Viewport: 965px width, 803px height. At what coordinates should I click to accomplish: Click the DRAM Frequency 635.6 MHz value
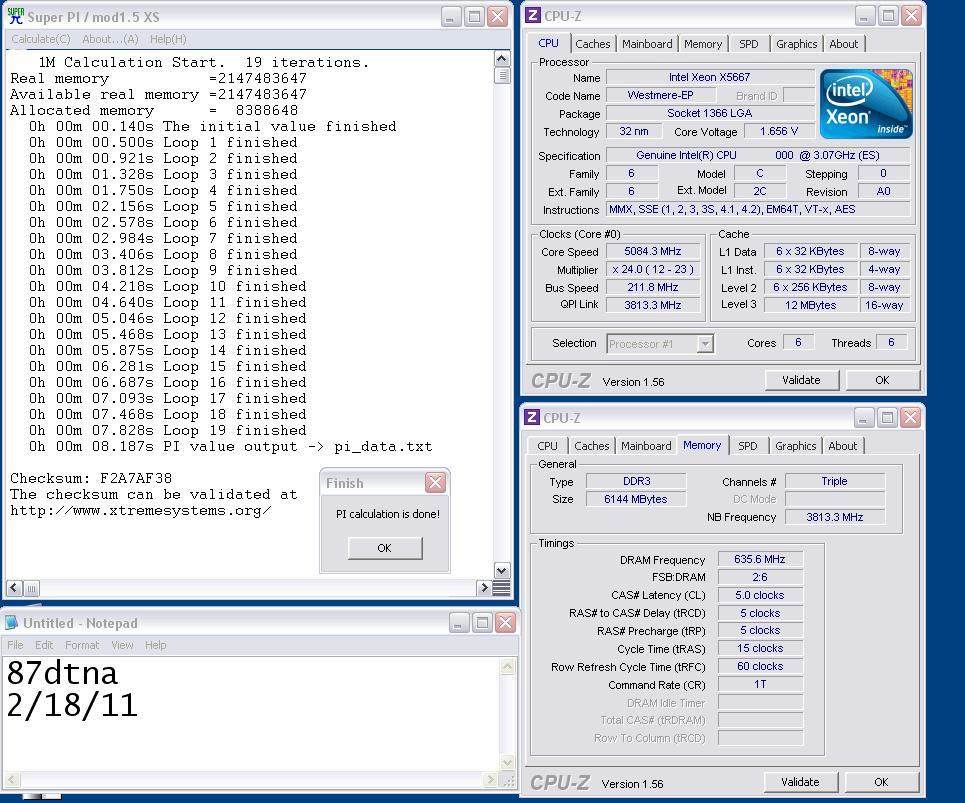(760, 559)
